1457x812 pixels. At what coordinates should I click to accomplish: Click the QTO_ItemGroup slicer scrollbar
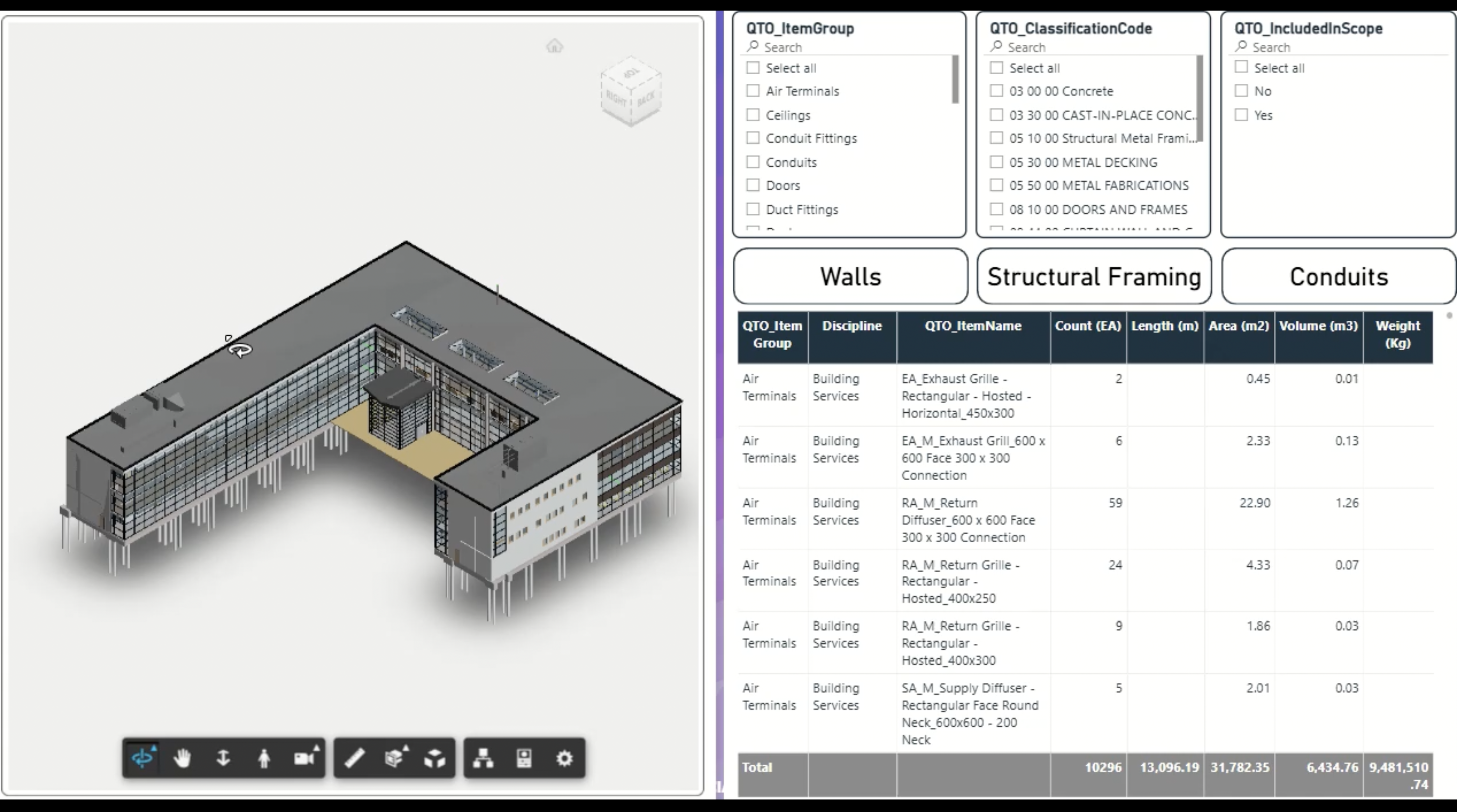click(x=955, y=79)
